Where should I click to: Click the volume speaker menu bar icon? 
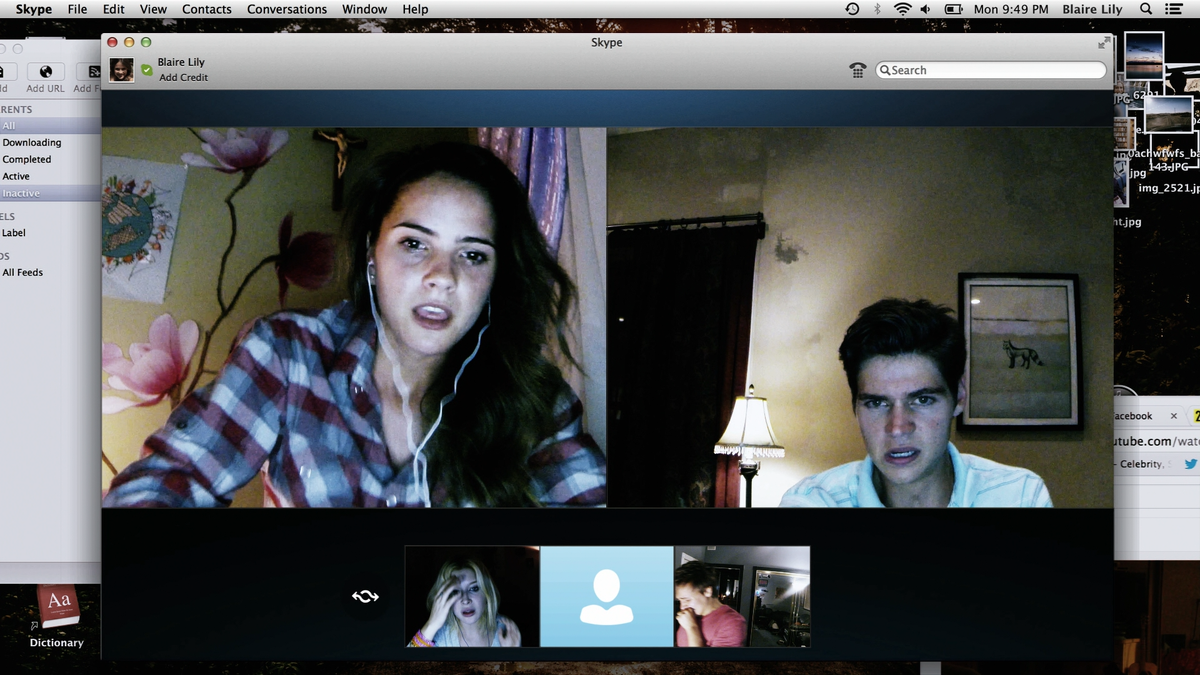pyautogui.click(x=926, y=9)
